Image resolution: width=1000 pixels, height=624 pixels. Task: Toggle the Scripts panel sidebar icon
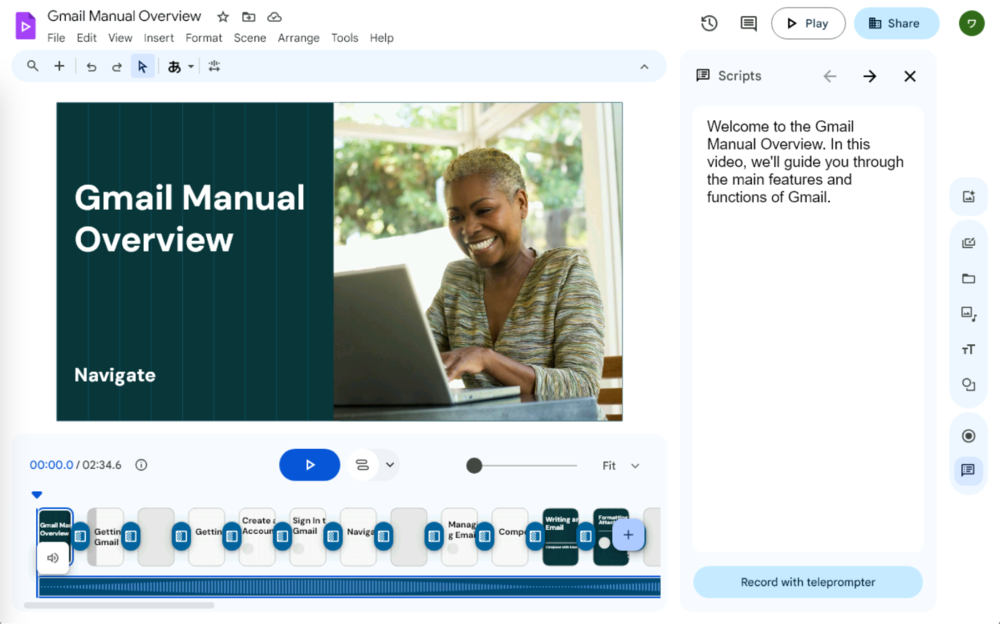(x=968, y=470)
